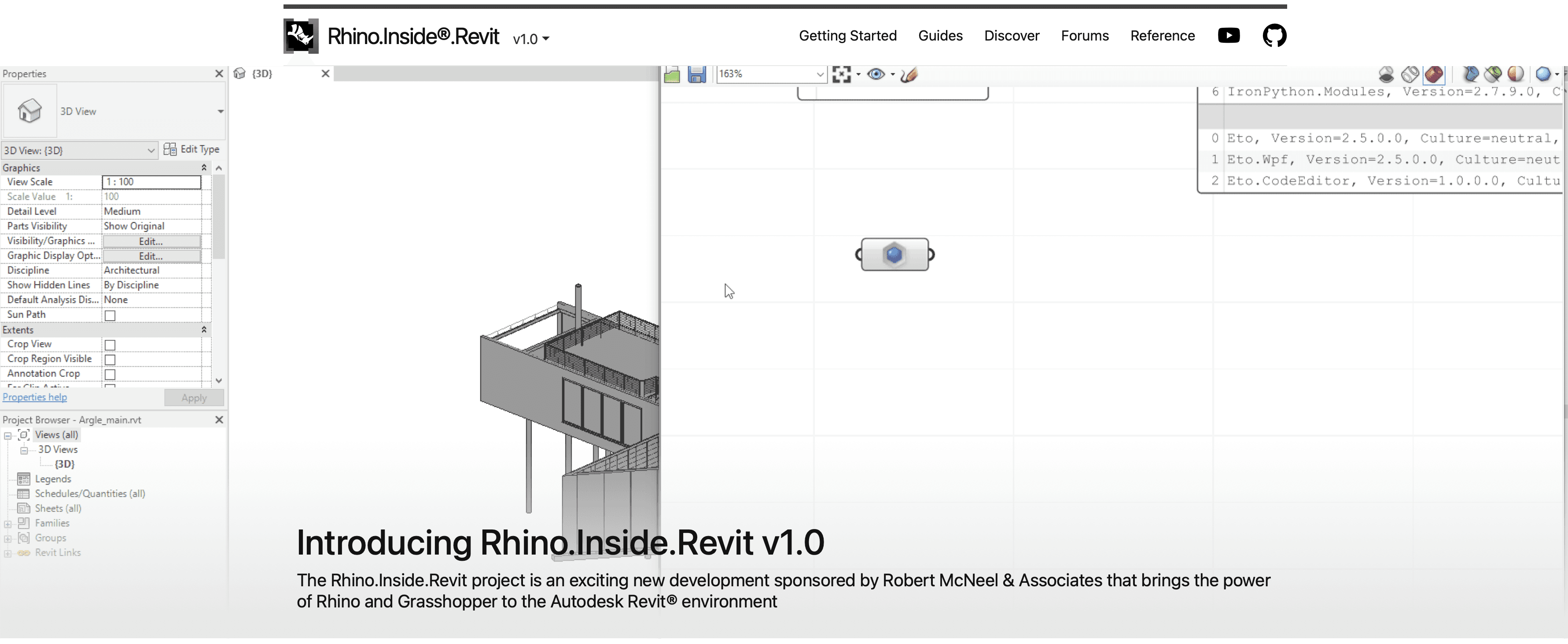Click the Properties help link
The height and width of the screenshot is (644, 1568).
click(35, 397)
